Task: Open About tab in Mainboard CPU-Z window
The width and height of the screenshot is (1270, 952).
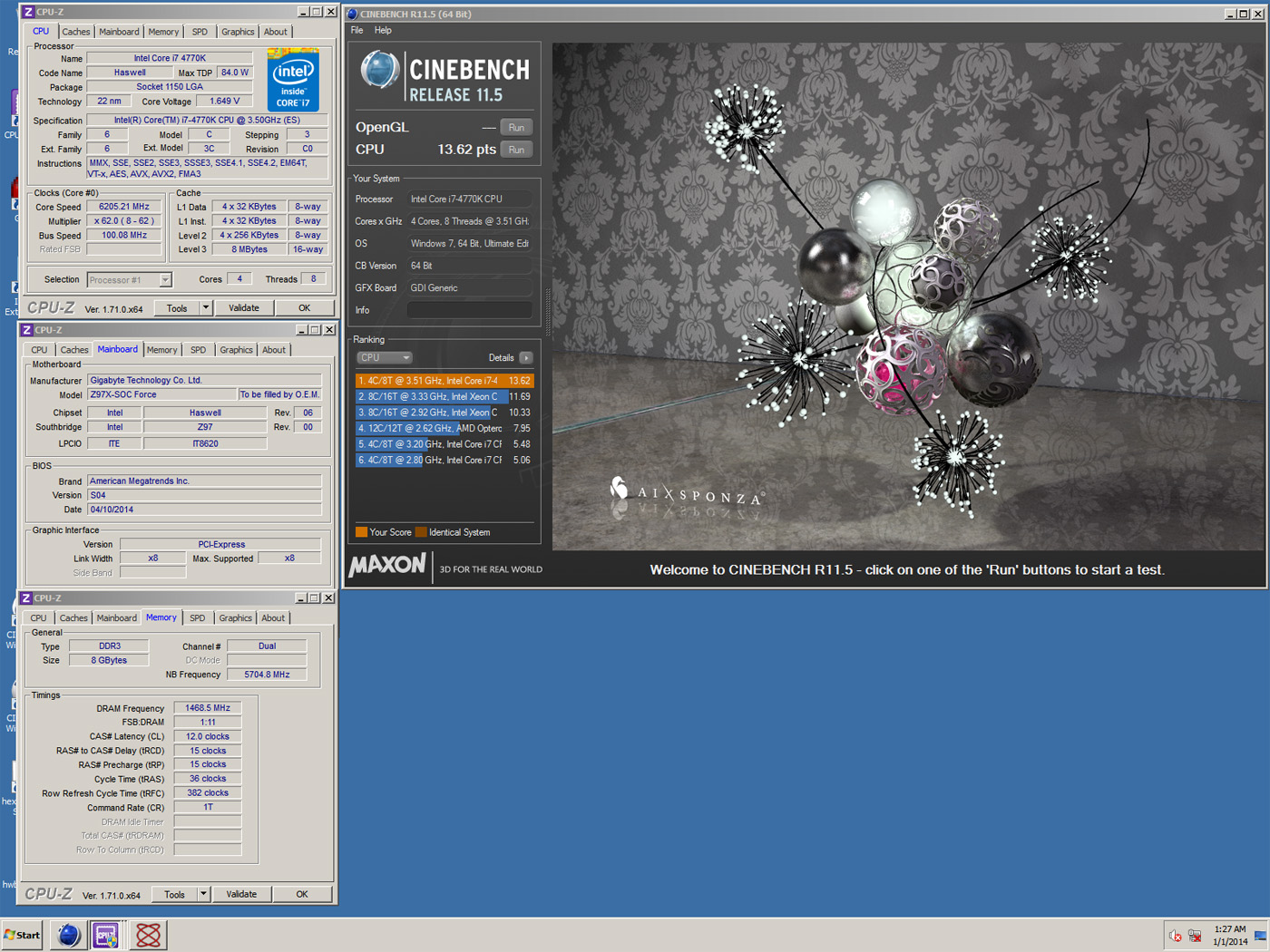Action: 274,350
